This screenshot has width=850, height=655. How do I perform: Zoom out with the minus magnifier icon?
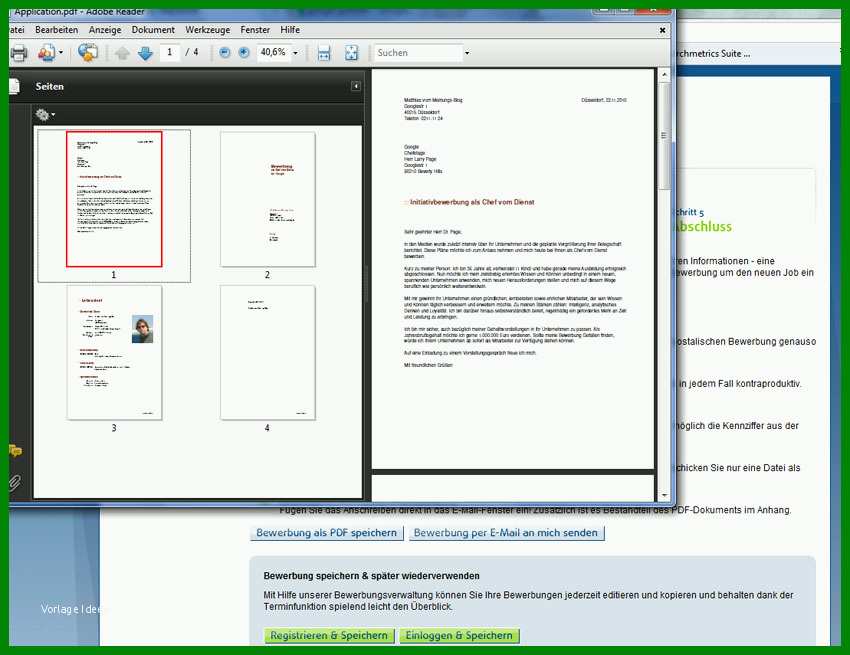click(x=224, y=53)
